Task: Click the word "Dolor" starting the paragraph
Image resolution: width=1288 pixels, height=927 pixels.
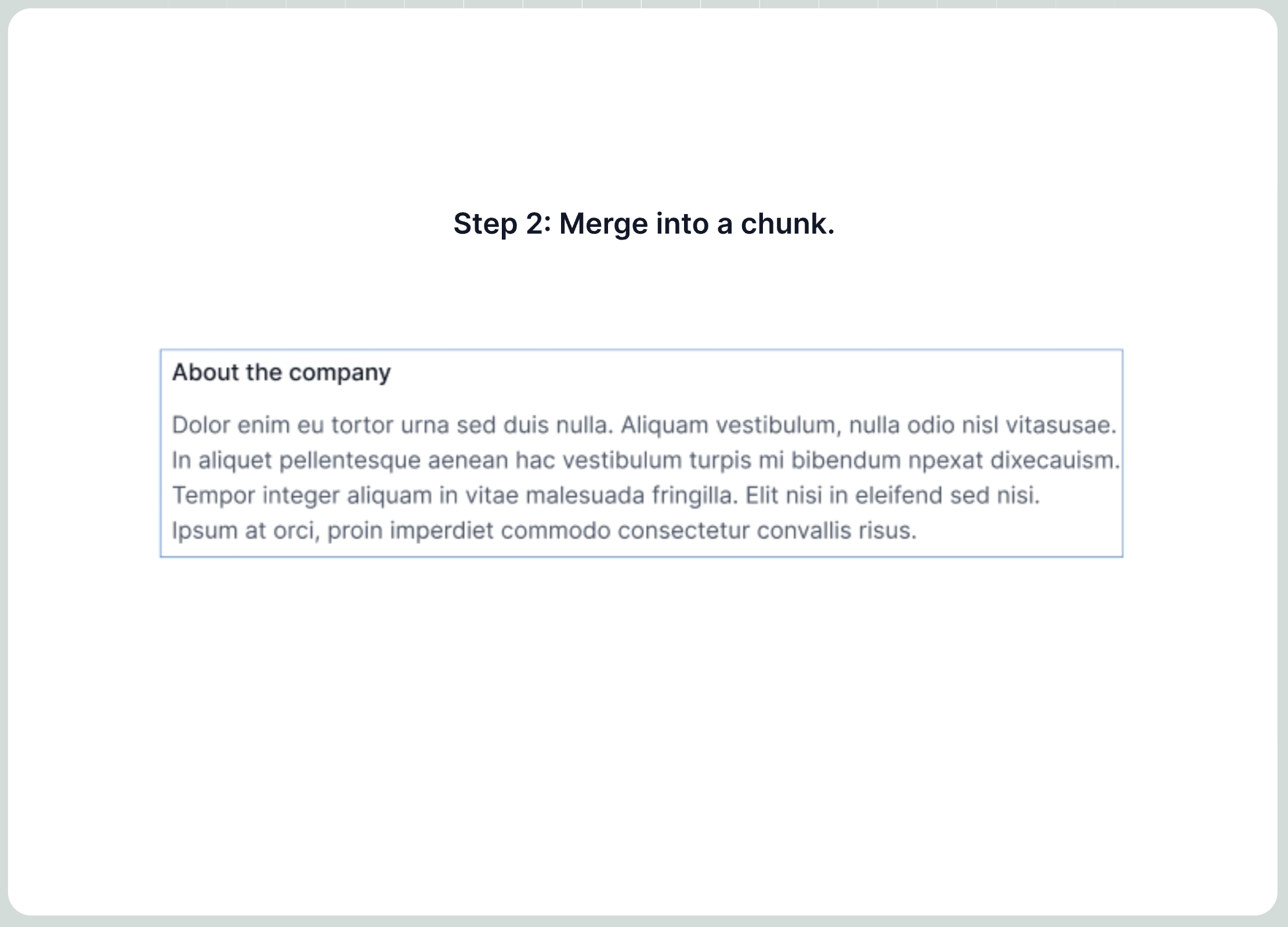Action: 201,425
